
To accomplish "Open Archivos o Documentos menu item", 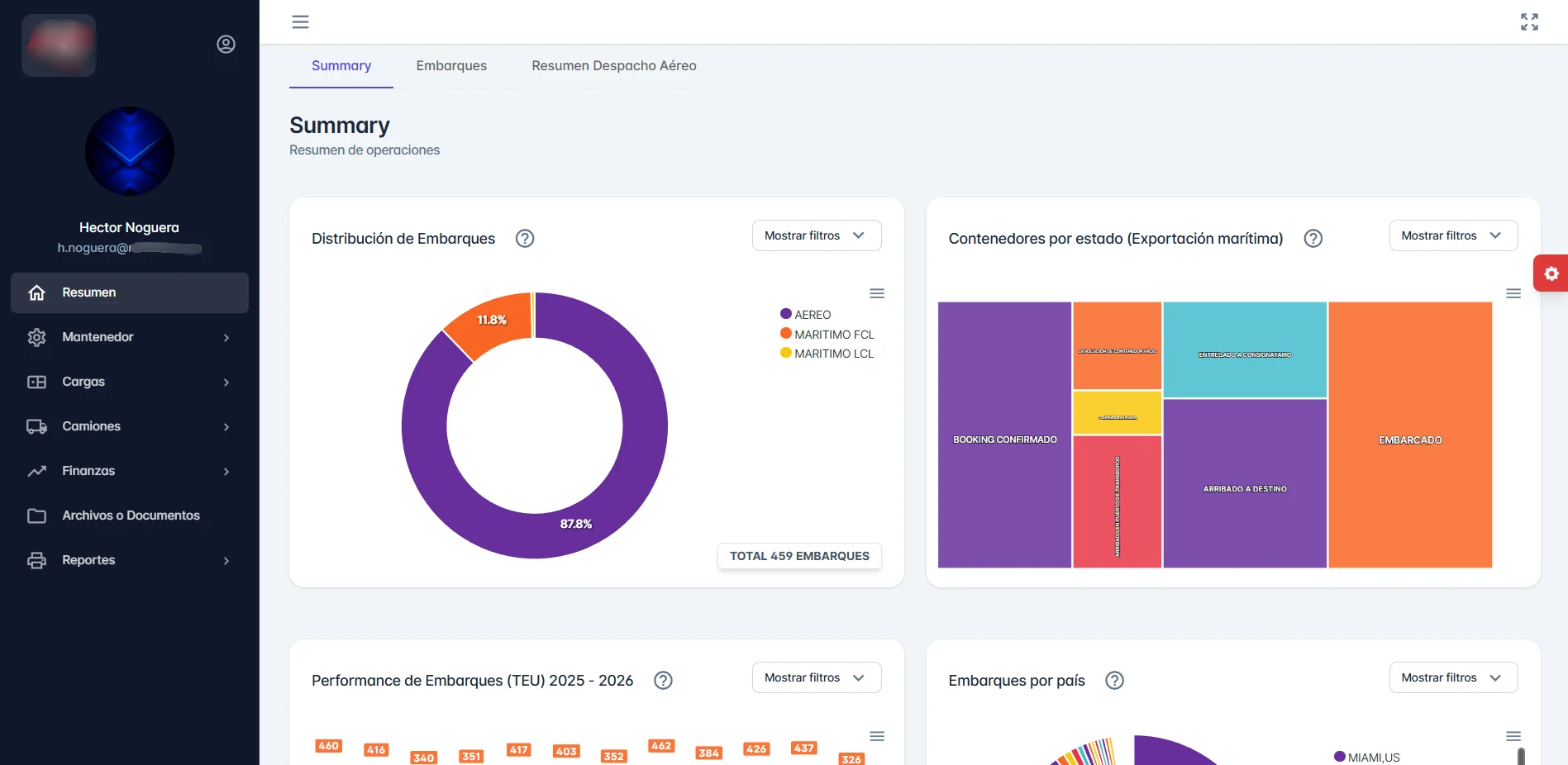I will [x=130, y=516].
